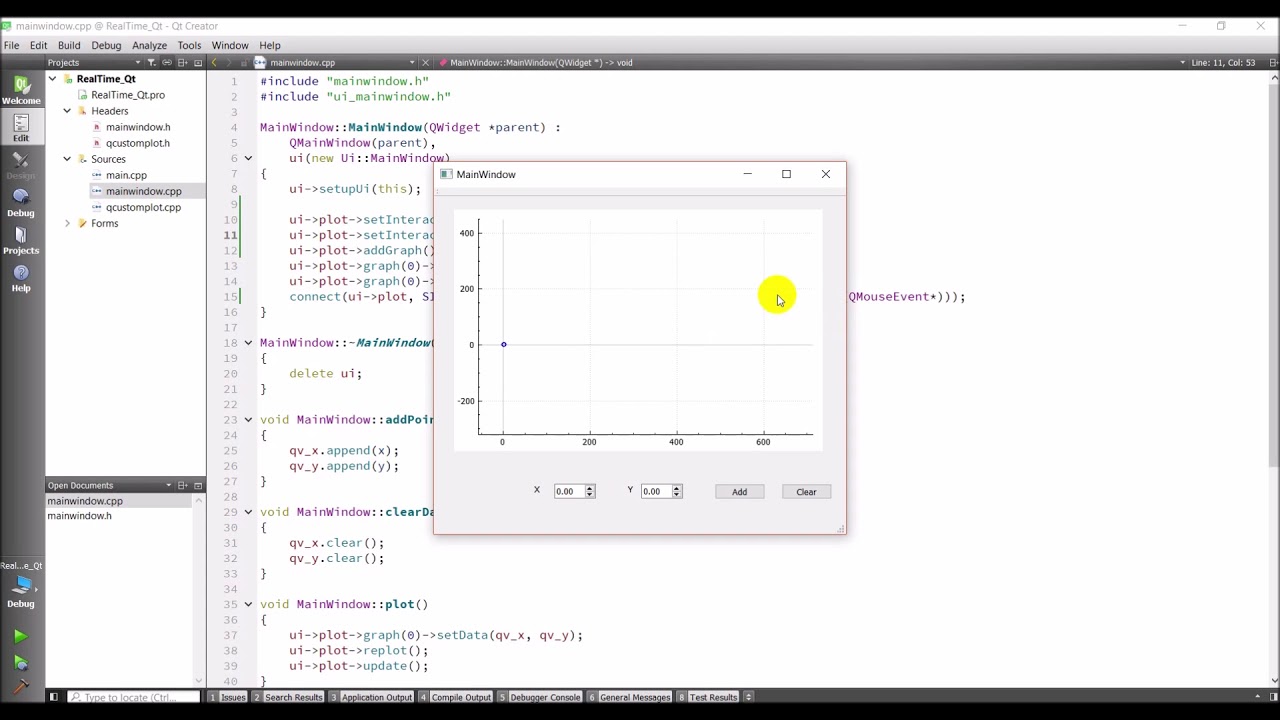Click the Type to locate search field

click(x=133, y=697)
